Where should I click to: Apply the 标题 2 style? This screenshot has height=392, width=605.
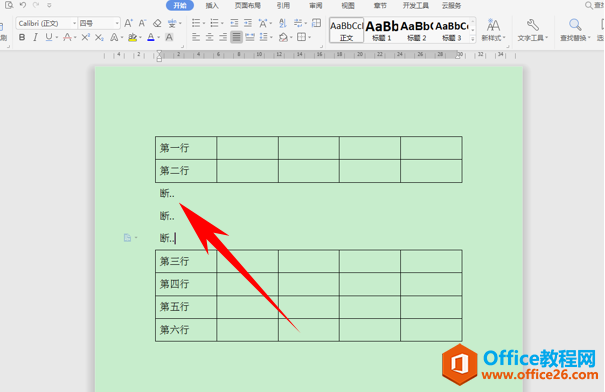click(417, 30)
